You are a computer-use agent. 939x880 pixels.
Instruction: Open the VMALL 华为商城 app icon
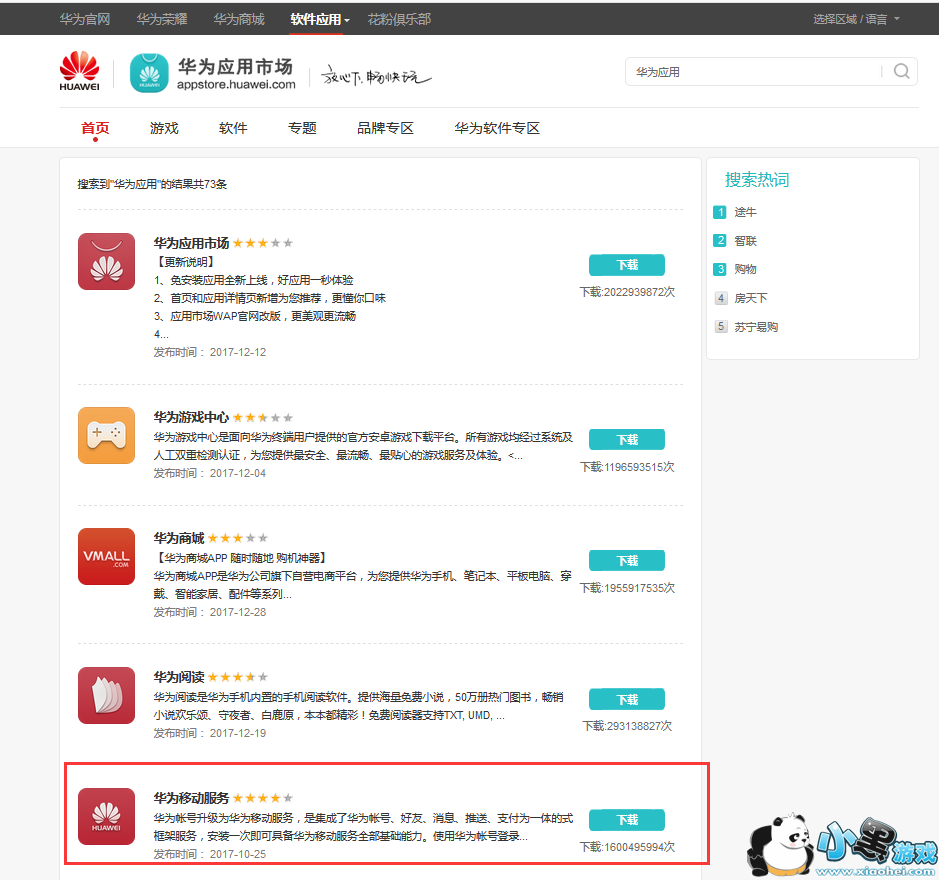[x=106, y=557]
